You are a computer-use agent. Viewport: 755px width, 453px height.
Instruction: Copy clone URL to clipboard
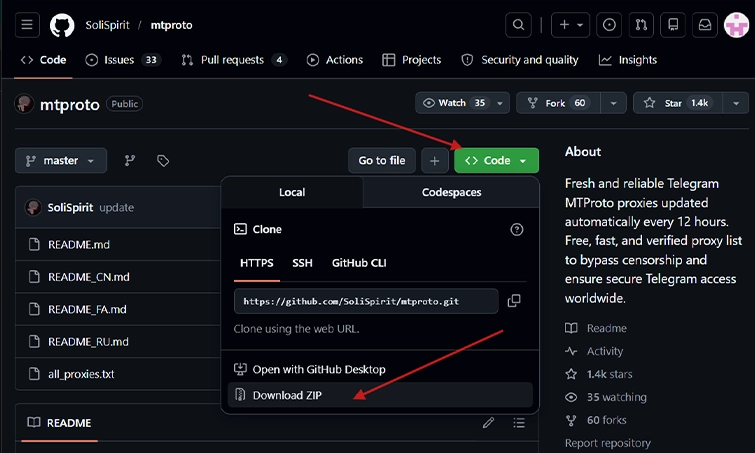(514, 301)
